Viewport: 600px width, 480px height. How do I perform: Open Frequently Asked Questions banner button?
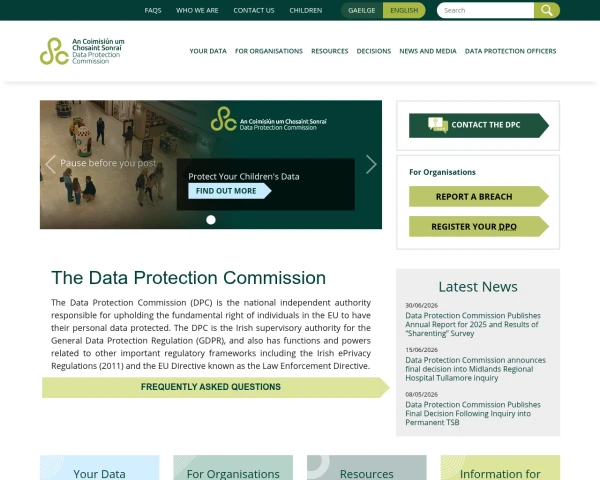(215, 387)
